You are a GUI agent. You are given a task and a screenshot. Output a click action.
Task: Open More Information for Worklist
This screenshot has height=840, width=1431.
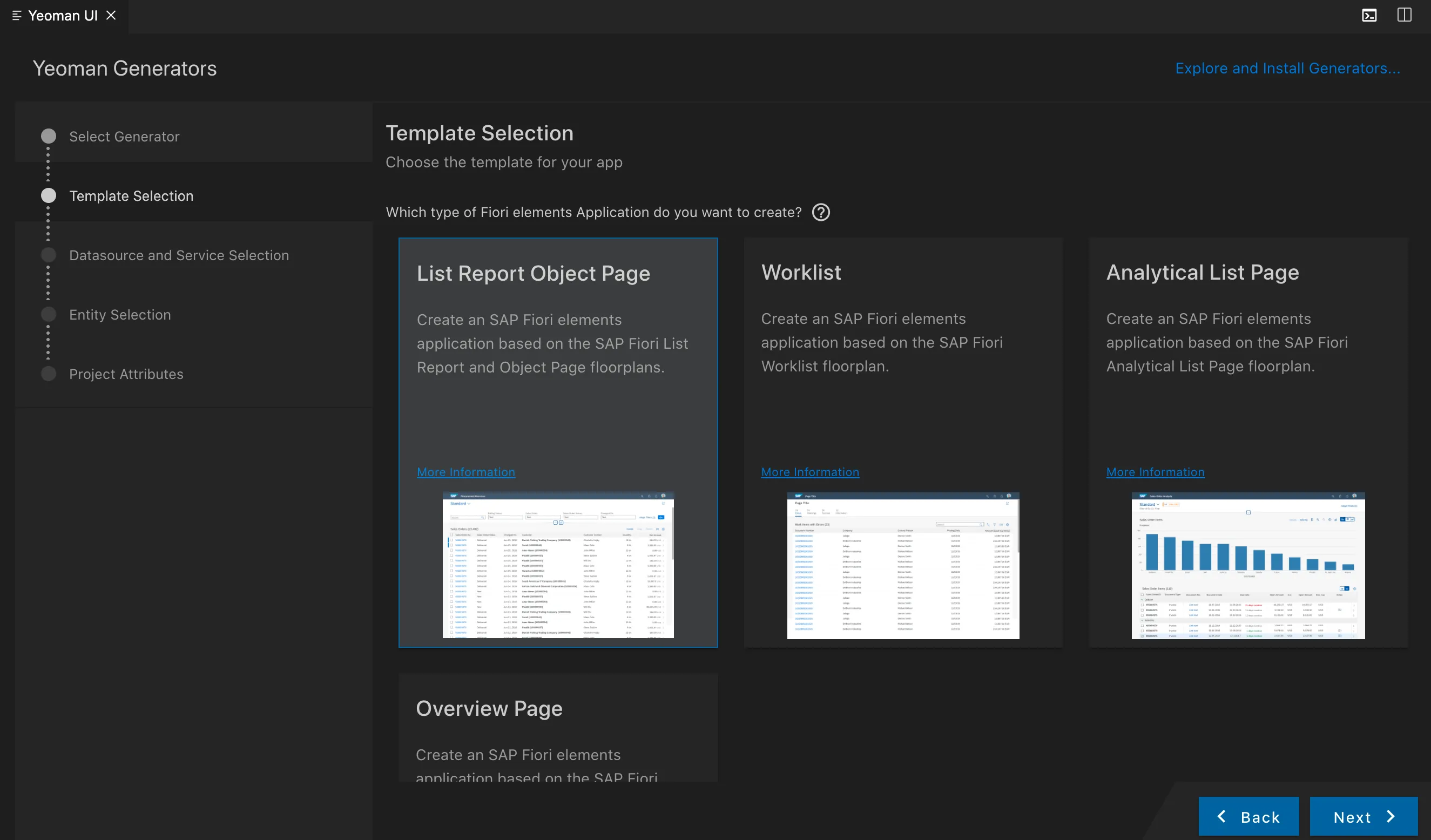point(810,472)
